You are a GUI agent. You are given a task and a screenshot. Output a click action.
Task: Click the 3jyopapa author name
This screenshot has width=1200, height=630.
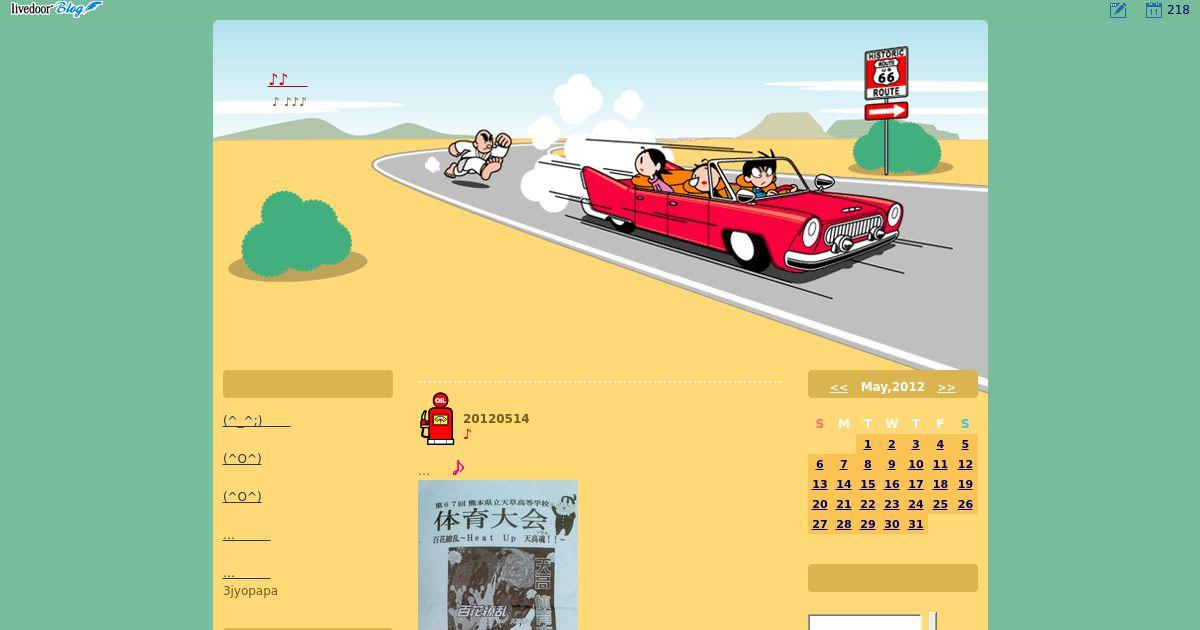click(250, 591)
